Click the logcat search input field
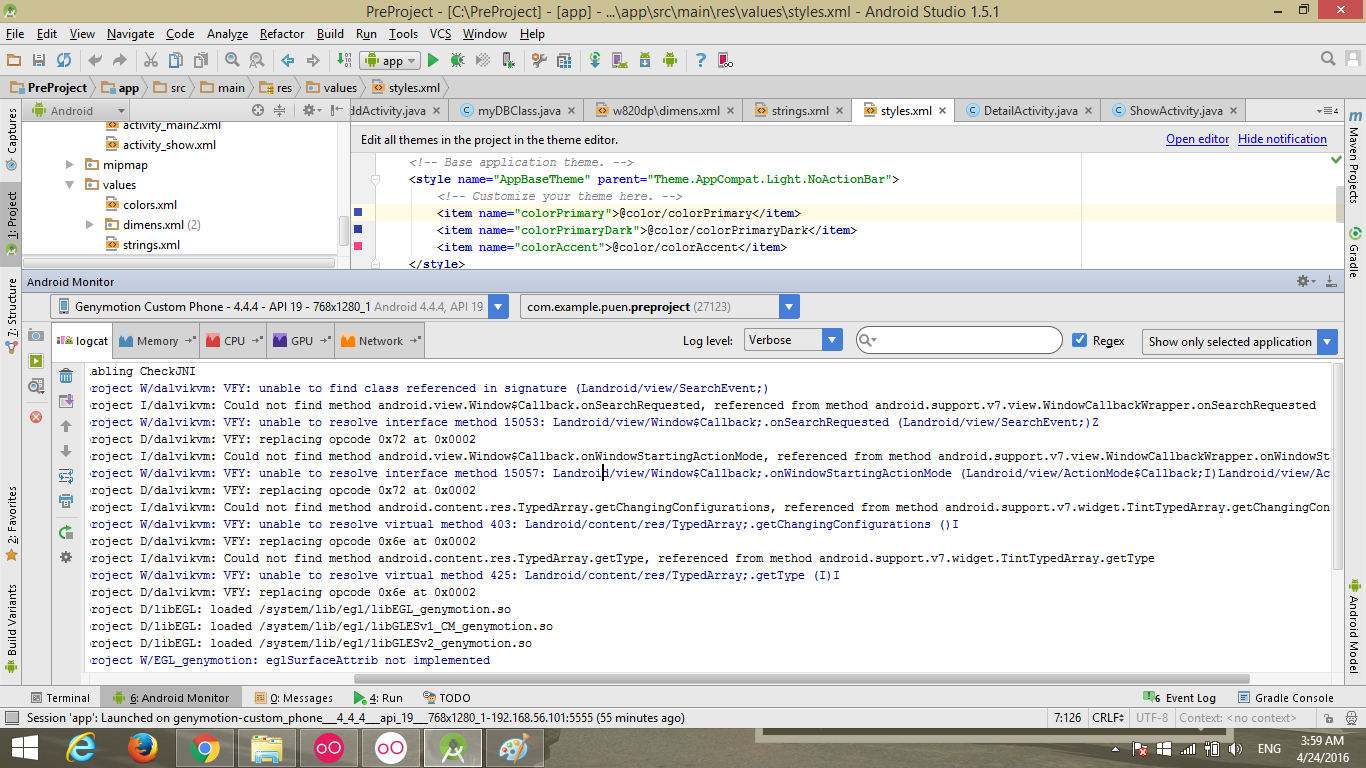Viewport: 1366px width, 768px height. pos(959,340)
